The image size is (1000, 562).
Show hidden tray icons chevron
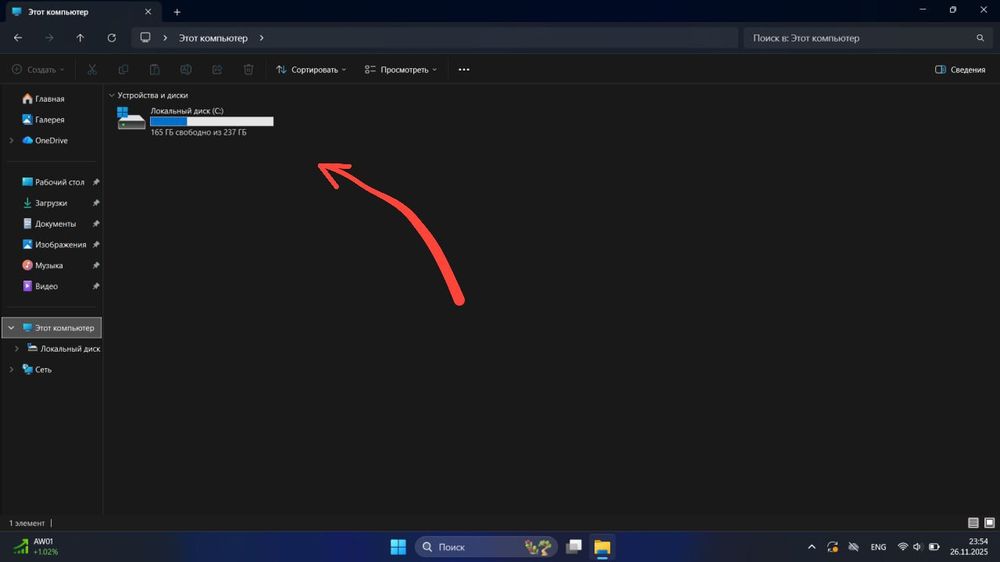coord(811,547)
